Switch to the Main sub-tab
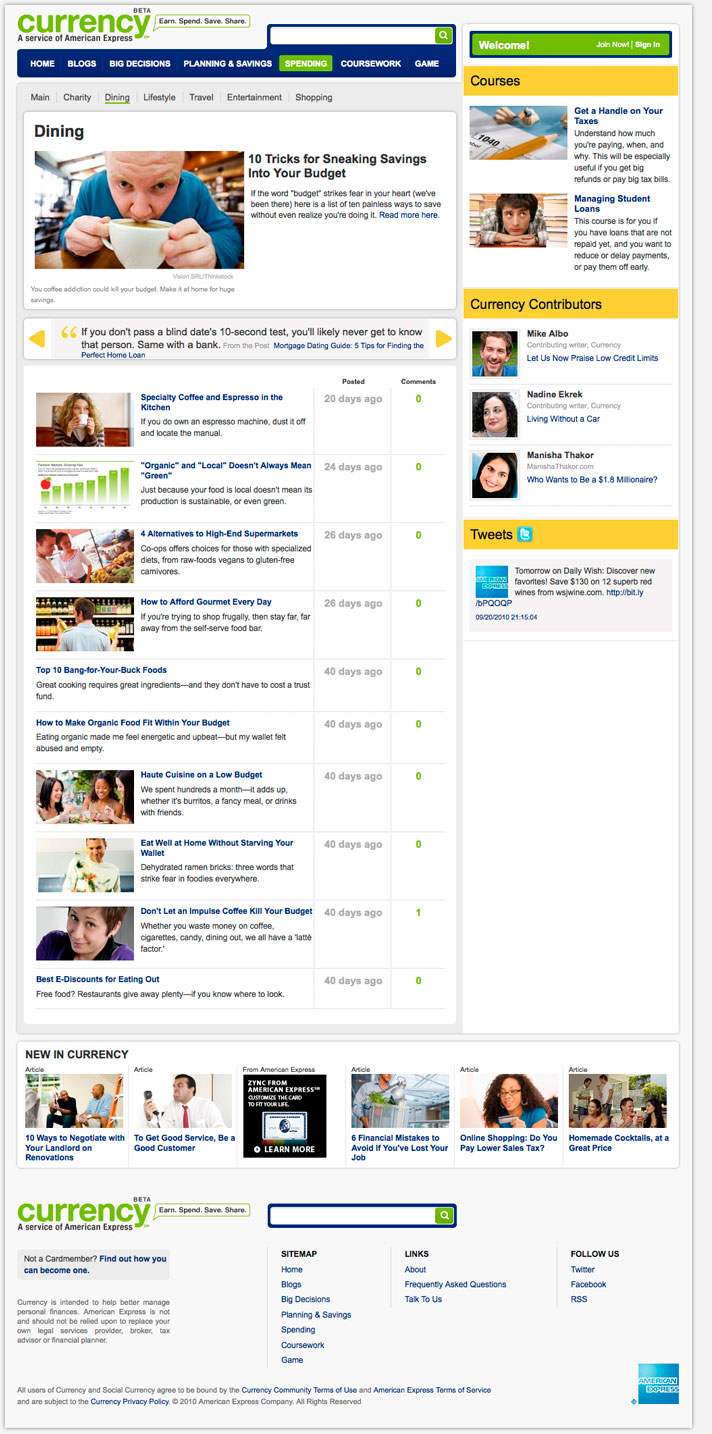Image resolution: width=712 pixels, height=1434 pixels. (x=40, y=97)
